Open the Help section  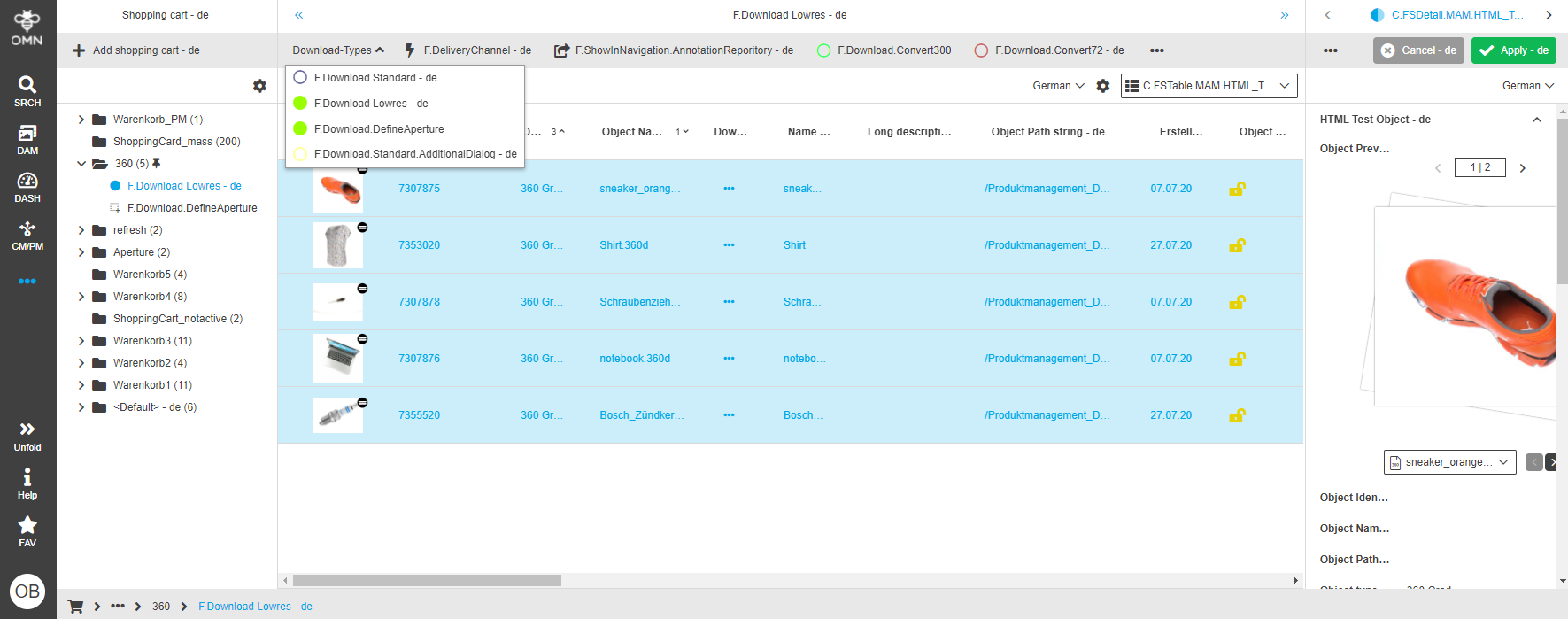27,484
